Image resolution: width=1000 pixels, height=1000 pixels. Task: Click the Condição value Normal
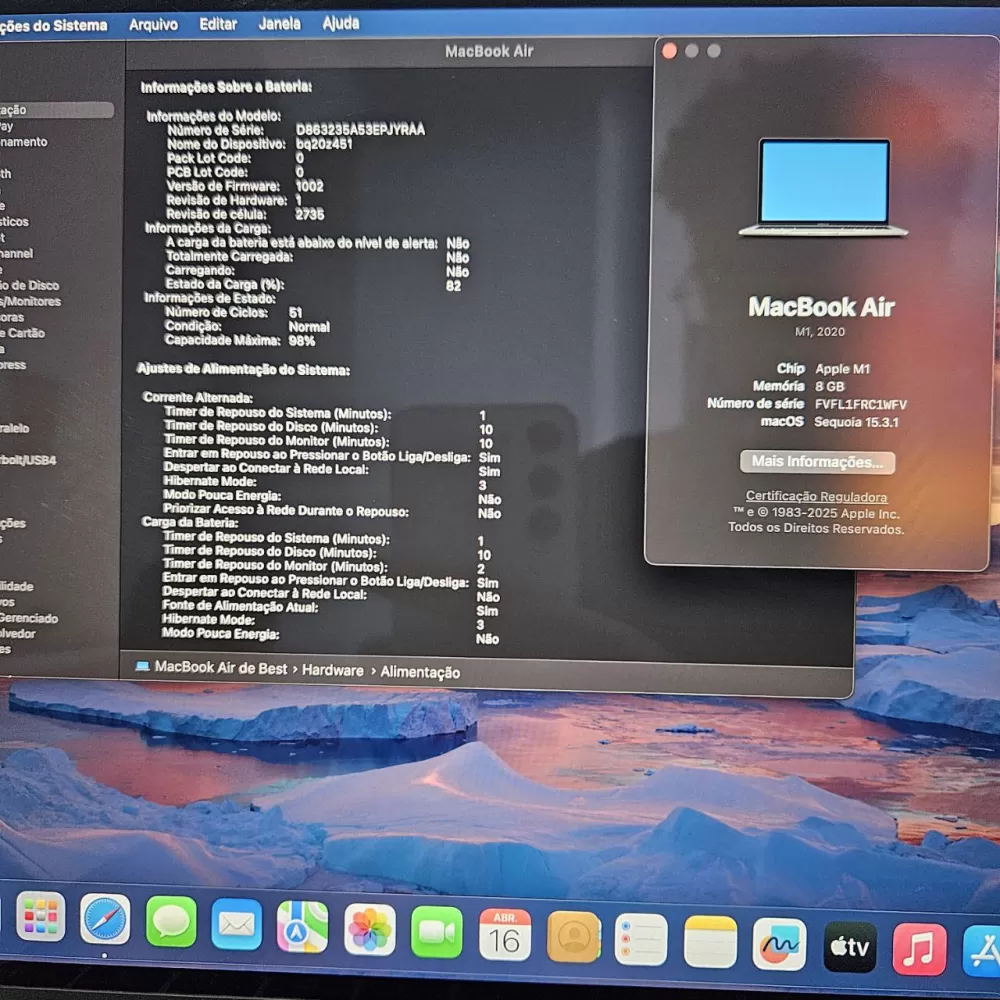pyautogui.click(x=309, y=327)
